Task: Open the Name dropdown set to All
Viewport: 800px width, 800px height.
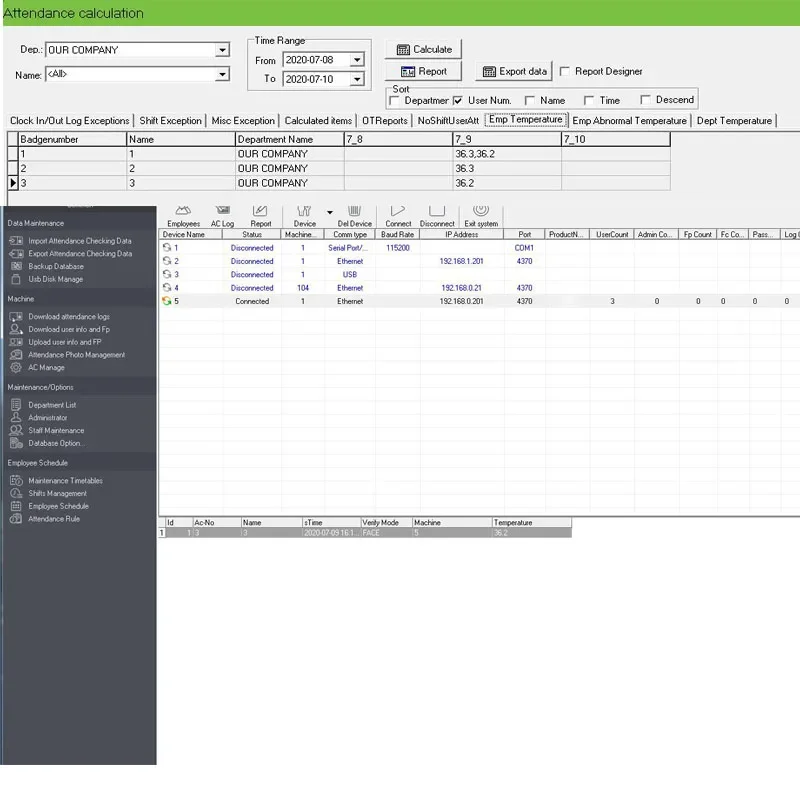Action: pos(222,74)
